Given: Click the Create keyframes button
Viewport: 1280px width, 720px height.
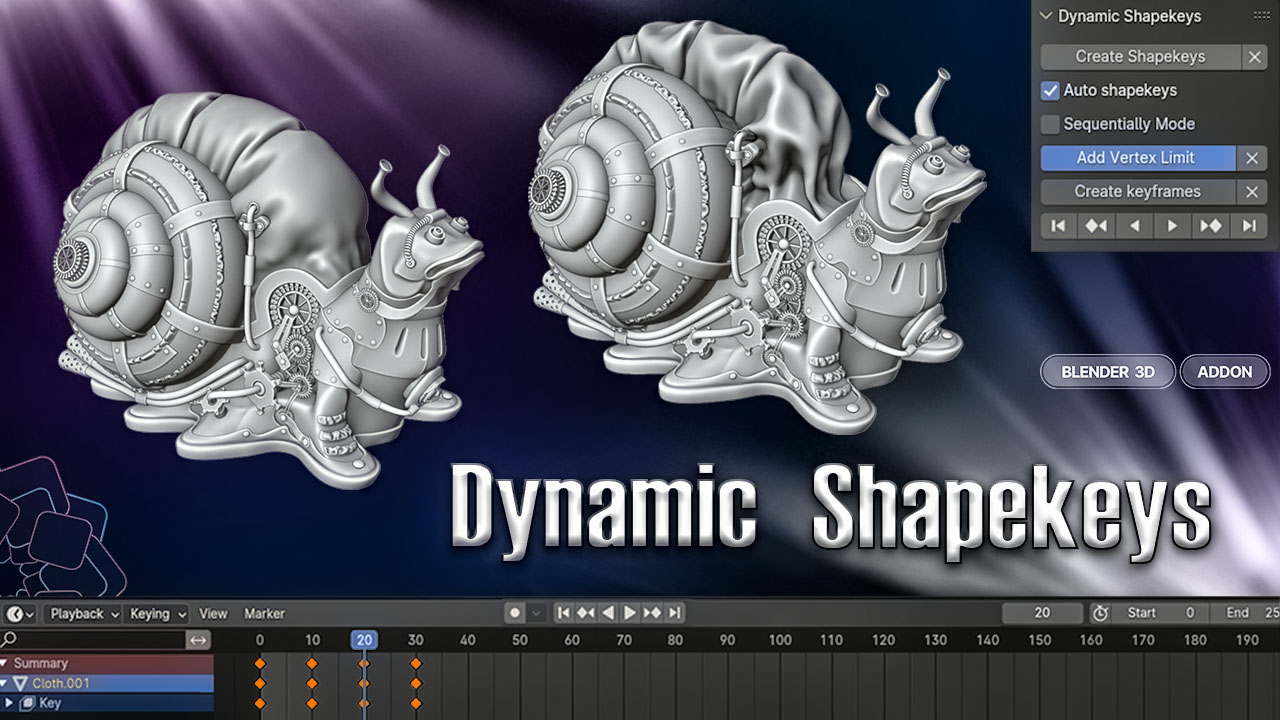Looking at the screenshot, I should 1137,192.
